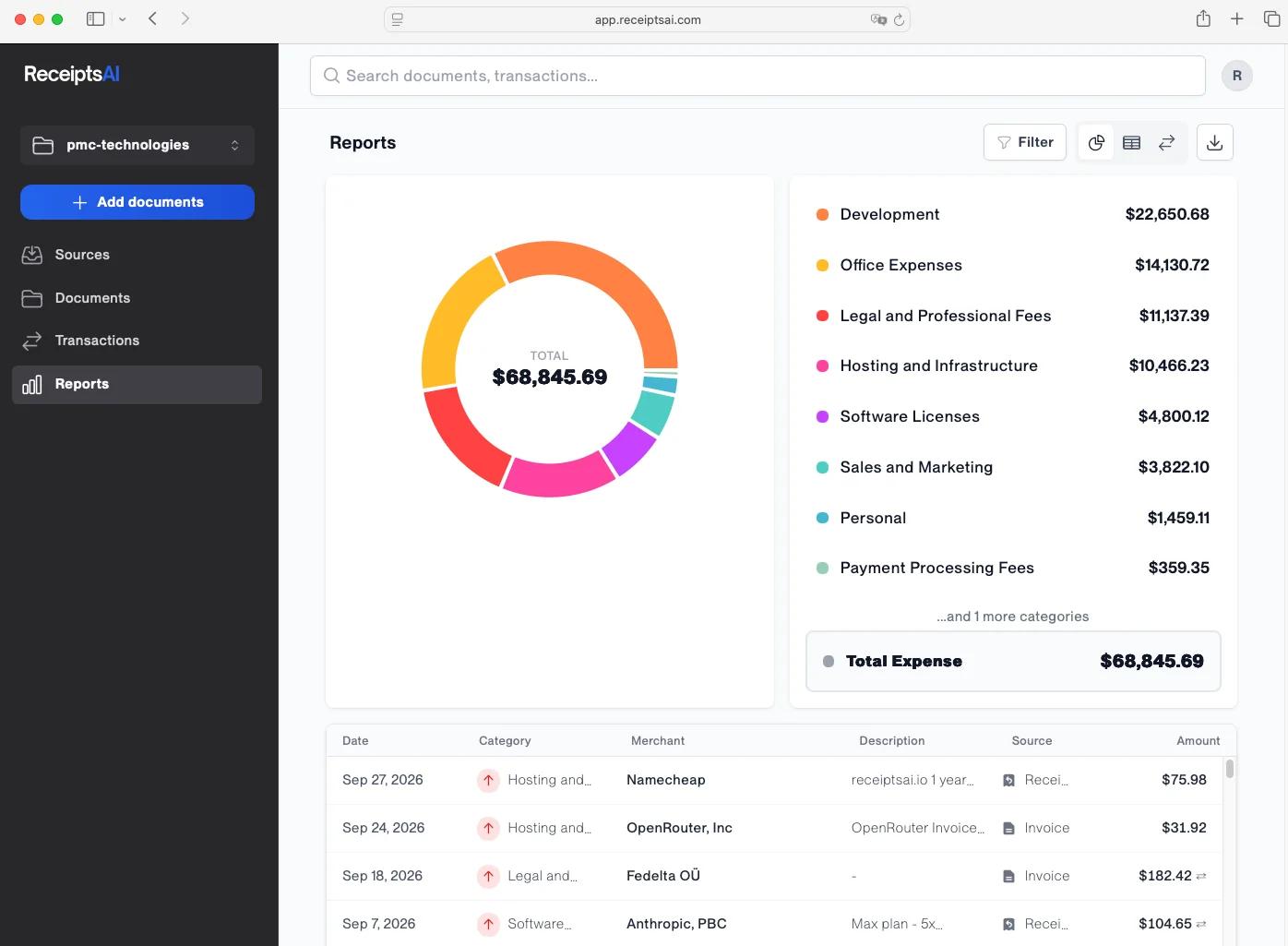The width and height of the screenshot is (1288, 946).
Task: Go back in browser history
Action: [x=153, y=18]
